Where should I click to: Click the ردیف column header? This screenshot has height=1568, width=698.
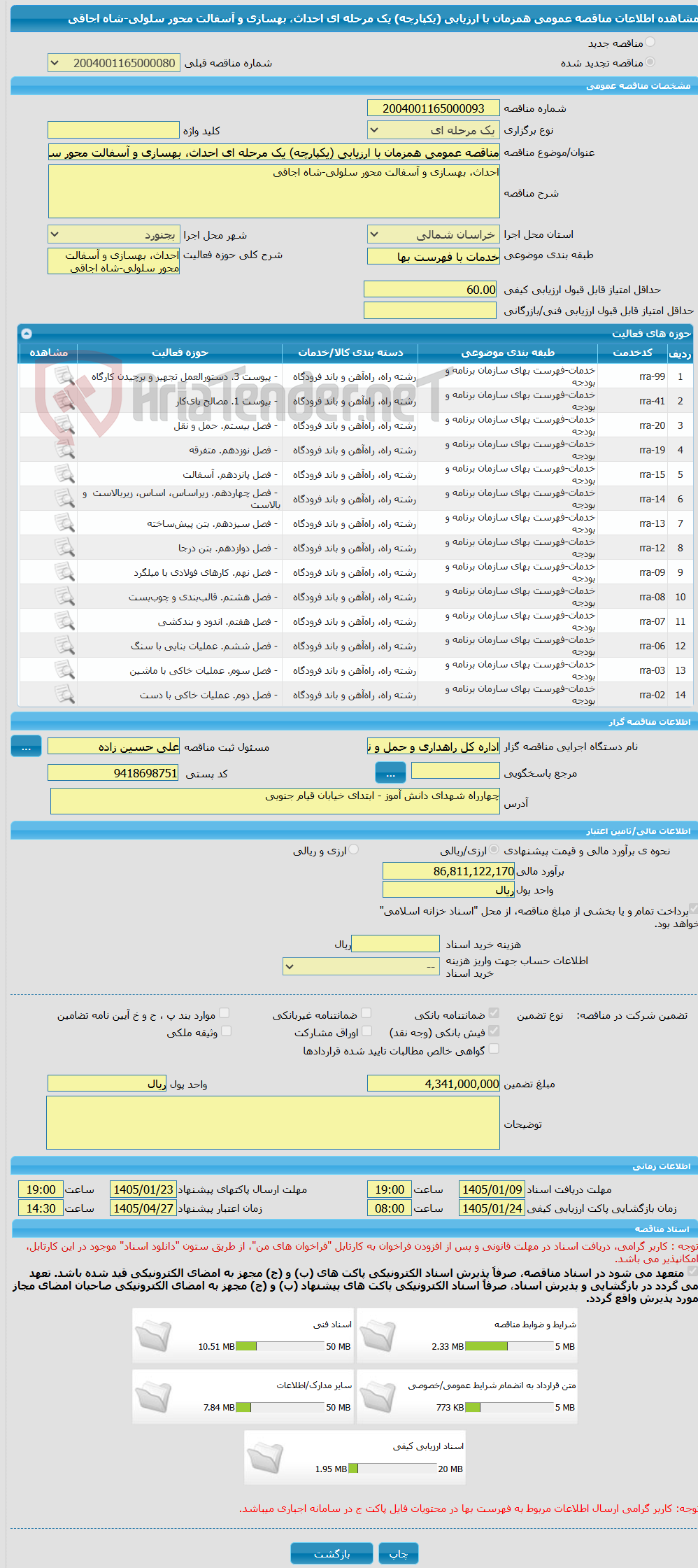click(680, 353)
